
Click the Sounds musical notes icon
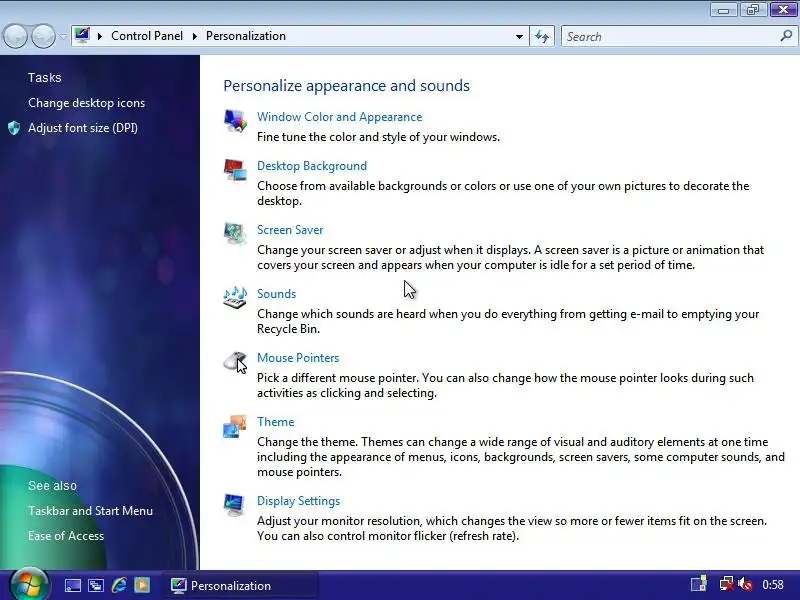click(235, 298)
